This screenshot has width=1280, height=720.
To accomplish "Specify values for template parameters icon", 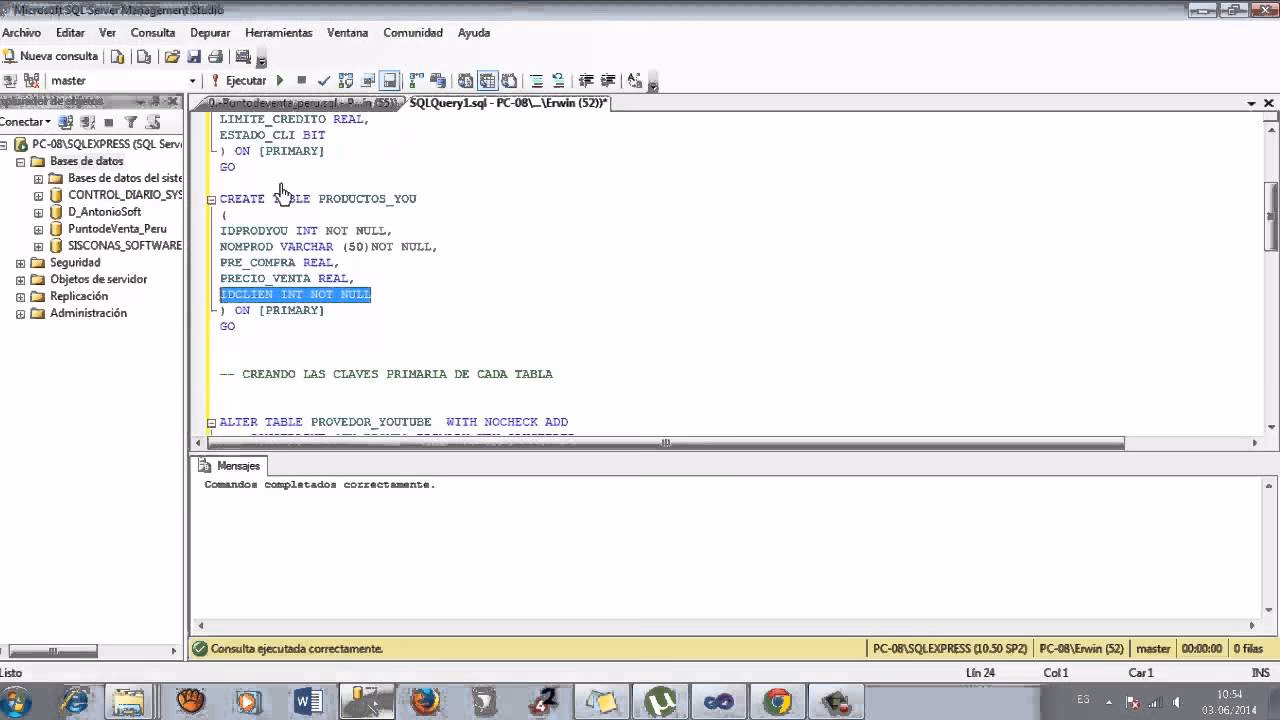I will [x=635, y=81].
